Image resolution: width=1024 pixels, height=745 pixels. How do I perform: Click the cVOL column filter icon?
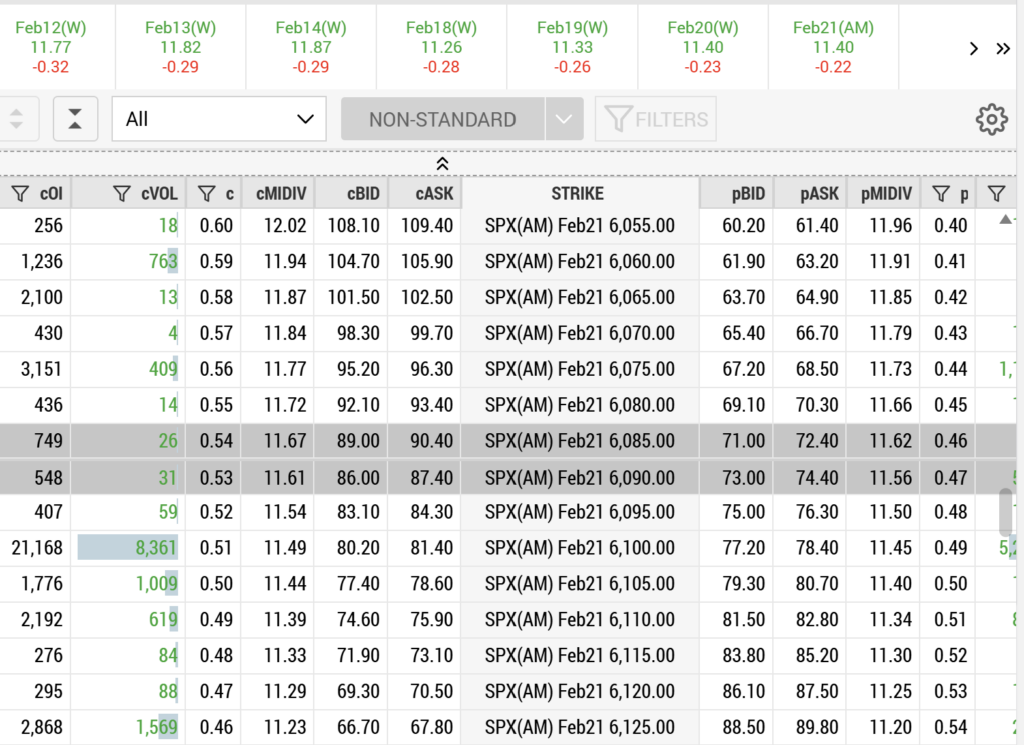(121, 194)
